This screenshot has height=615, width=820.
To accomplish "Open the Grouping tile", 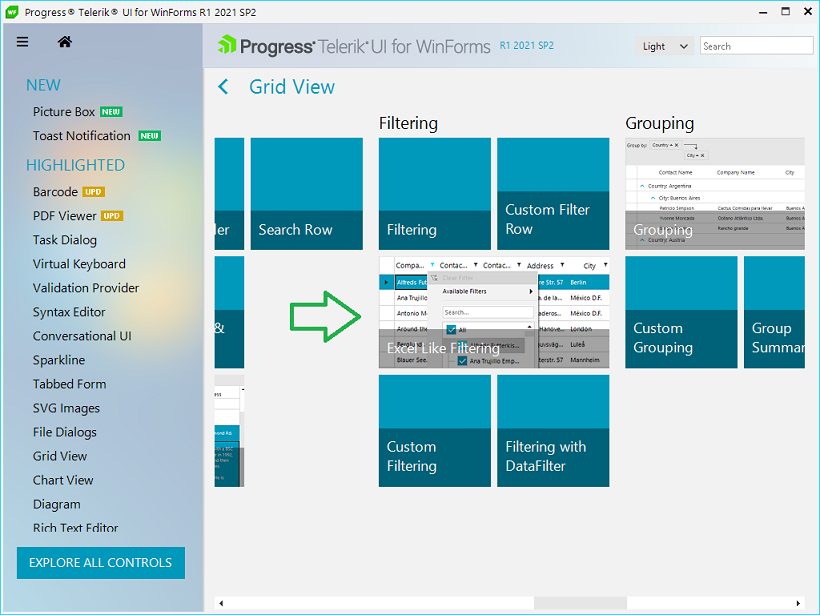I will (x=715, y=194).
